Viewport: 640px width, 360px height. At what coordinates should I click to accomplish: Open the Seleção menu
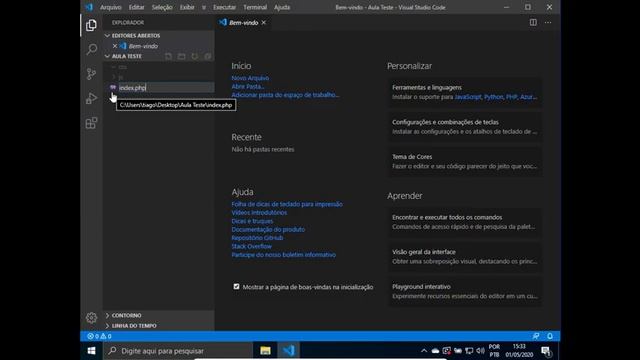(x=162, y=7)
